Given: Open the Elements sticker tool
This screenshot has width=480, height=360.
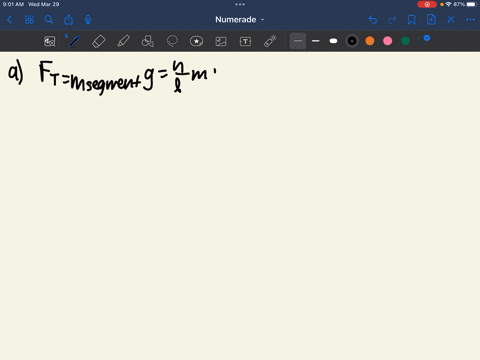Looking at the screenshot, I should tap(196, 41).
